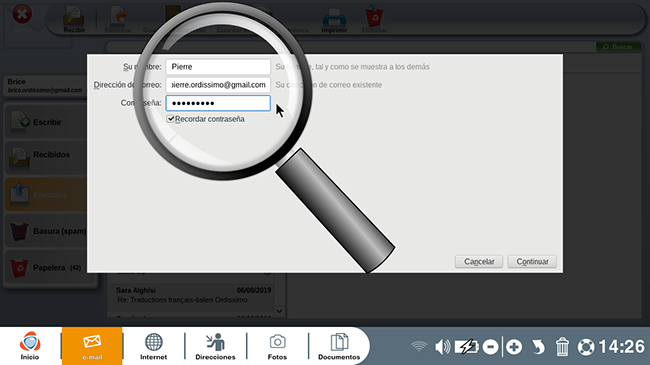This screenshot has width=650, height=365.
Task: Click the zoom-in plus icon
Action: (514, 347)
